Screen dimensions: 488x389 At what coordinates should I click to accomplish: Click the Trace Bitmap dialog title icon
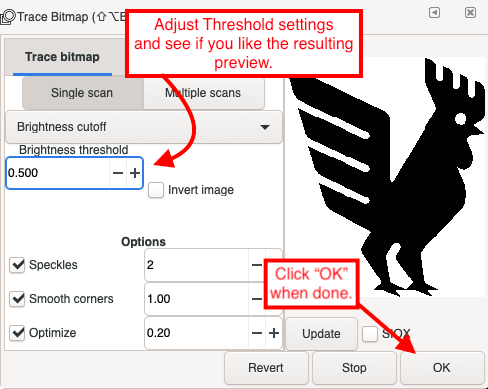point(8,17)
